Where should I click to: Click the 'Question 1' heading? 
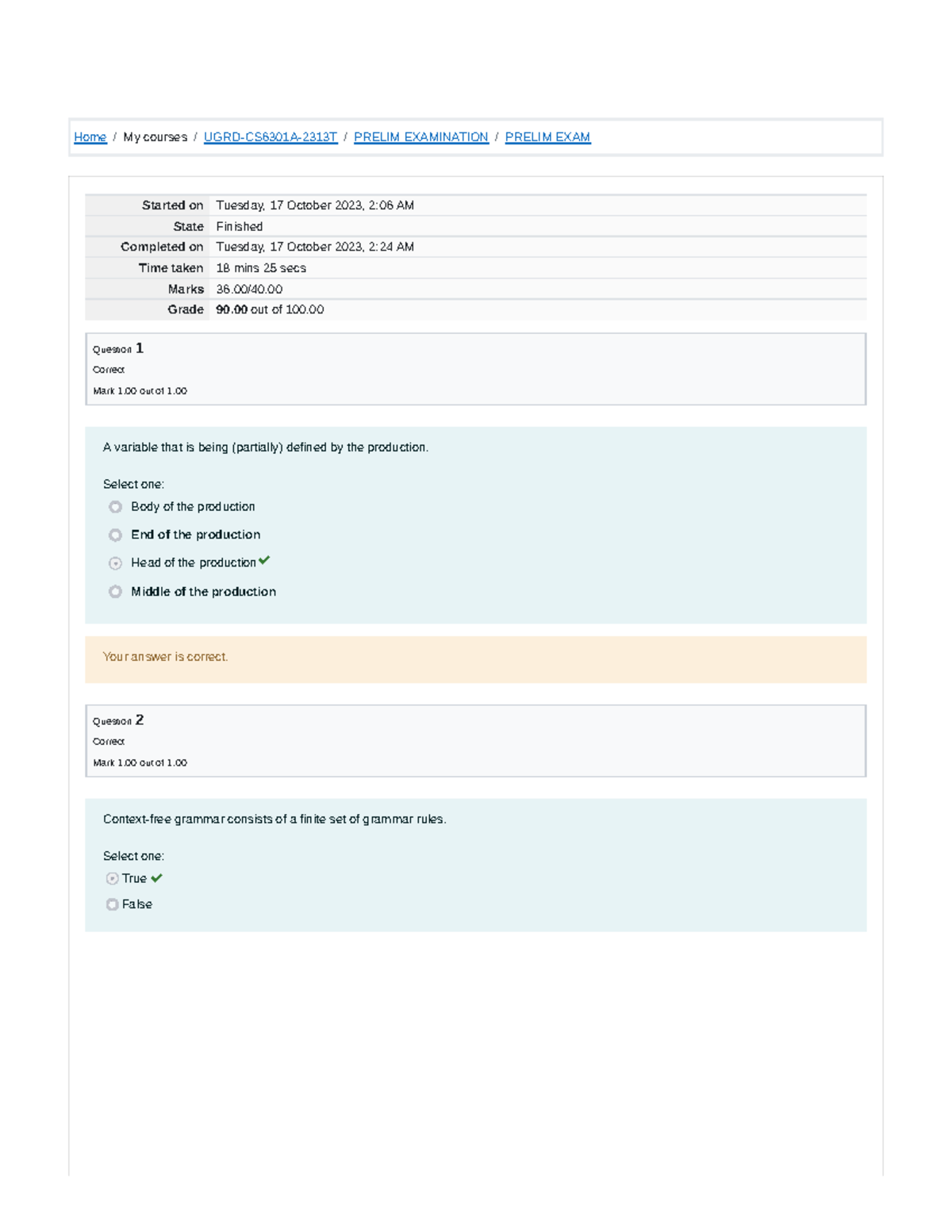(118, 348)
